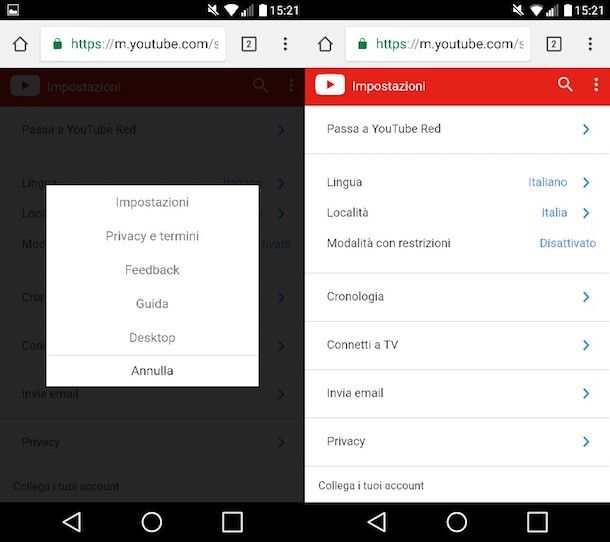This screenshot has height=542, width=610.
Task: Tap the home icon in the left browser
Action: pyautogui.click(x=20, y=44)
